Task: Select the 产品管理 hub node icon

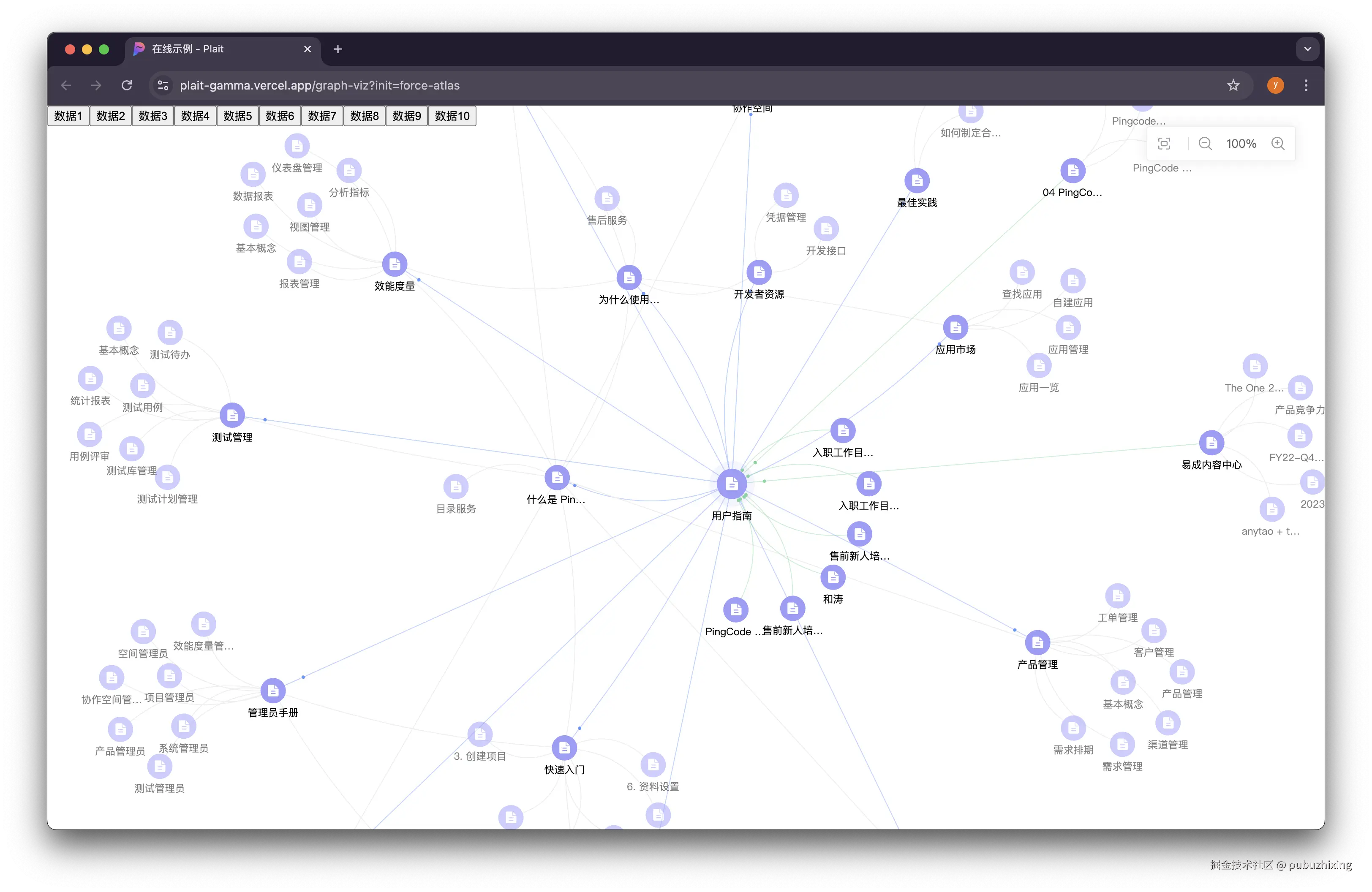Action: (x=1037, y=642)
